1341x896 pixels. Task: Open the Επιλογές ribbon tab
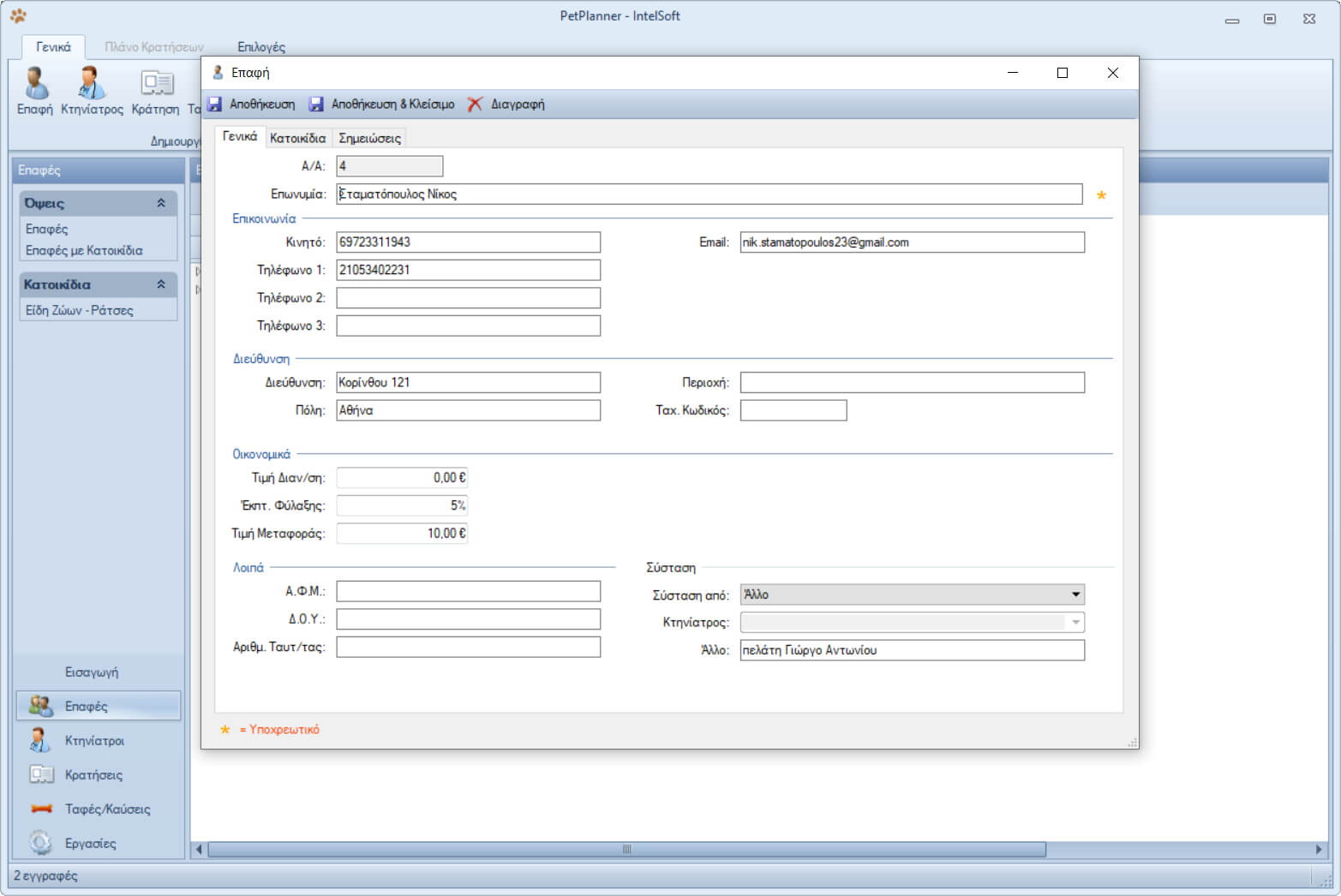tap(261, 47)
